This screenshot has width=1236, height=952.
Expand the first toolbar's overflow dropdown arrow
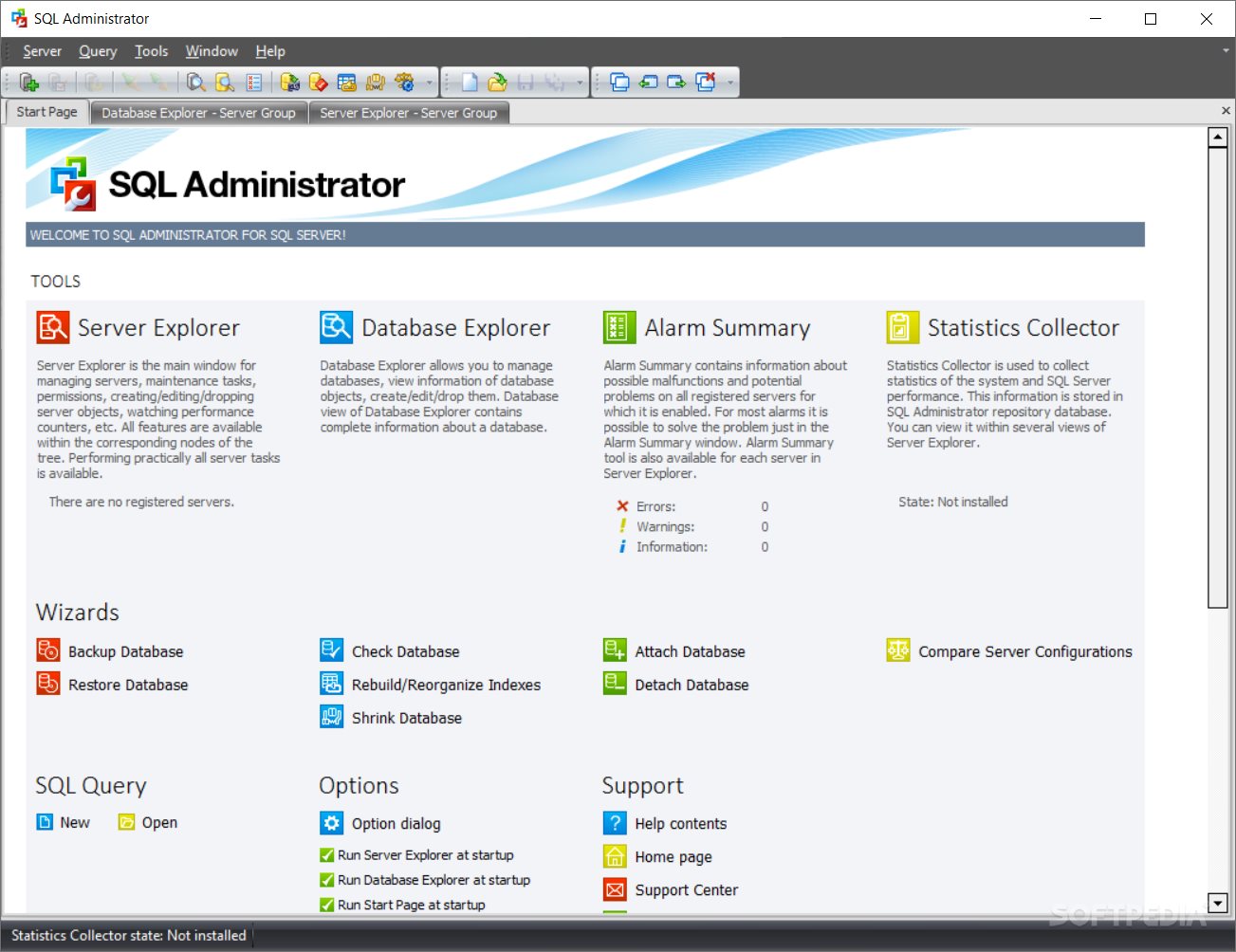(430, 83)
